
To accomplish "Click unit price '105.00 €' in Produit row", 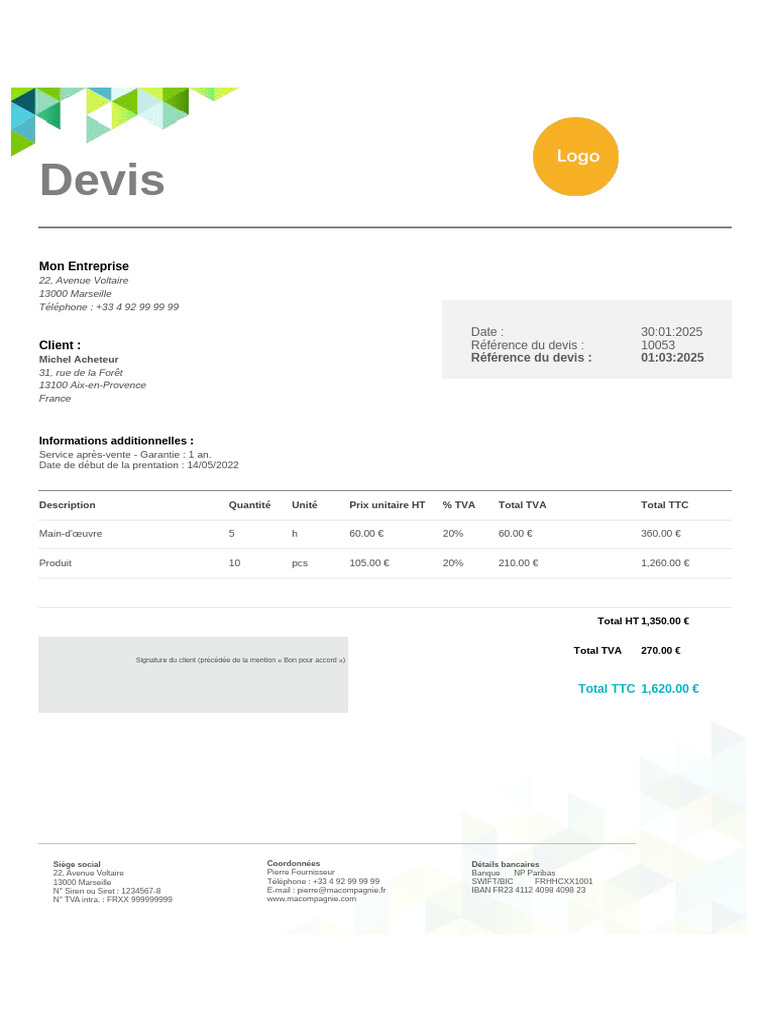I will click(x=369, y=563).
